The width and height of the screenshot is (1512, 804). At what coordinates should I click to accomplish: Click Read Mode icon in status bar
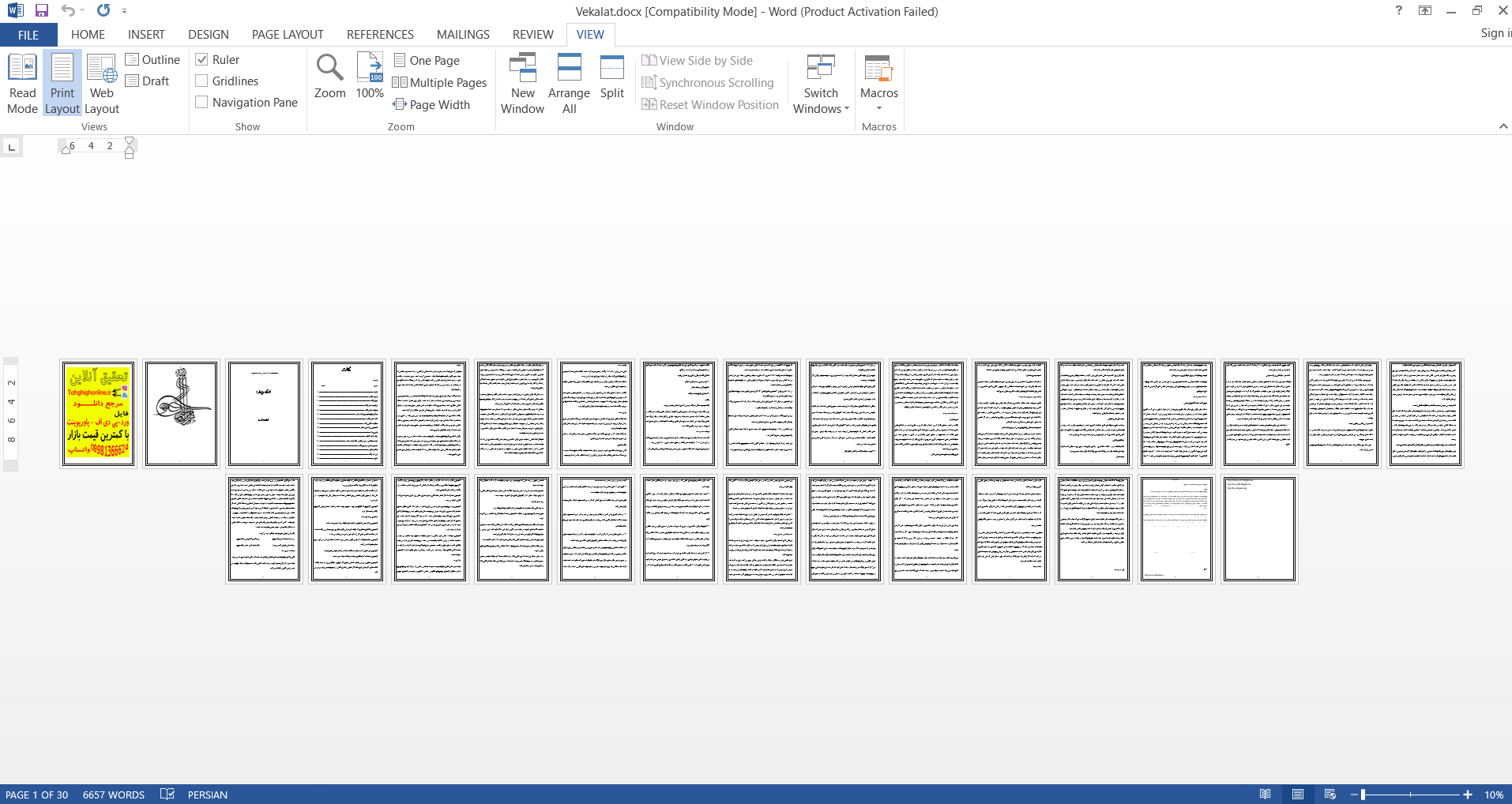tap(1266, 795)
